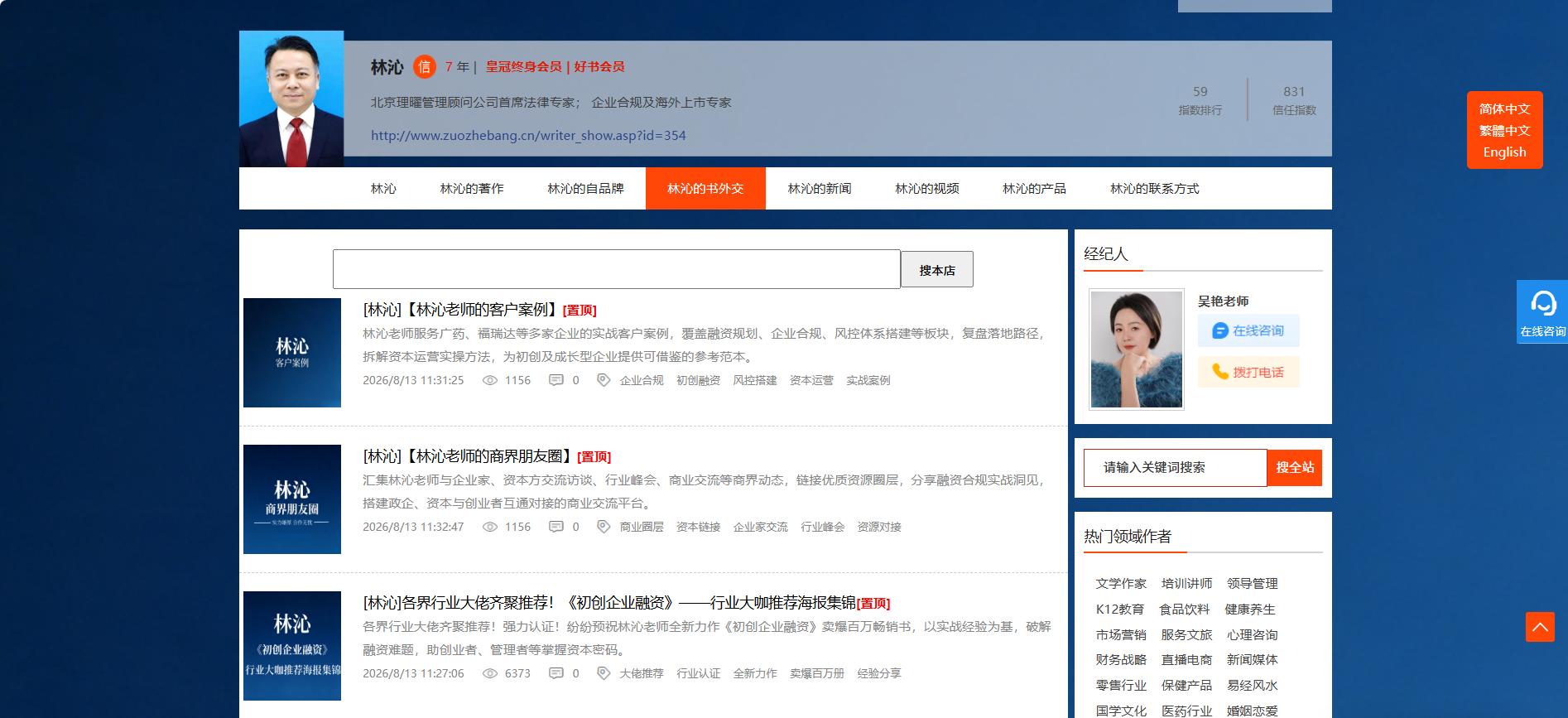1568x718 pixels.
Task: Click the orange 信 trust badge
Action: point(425,67)
